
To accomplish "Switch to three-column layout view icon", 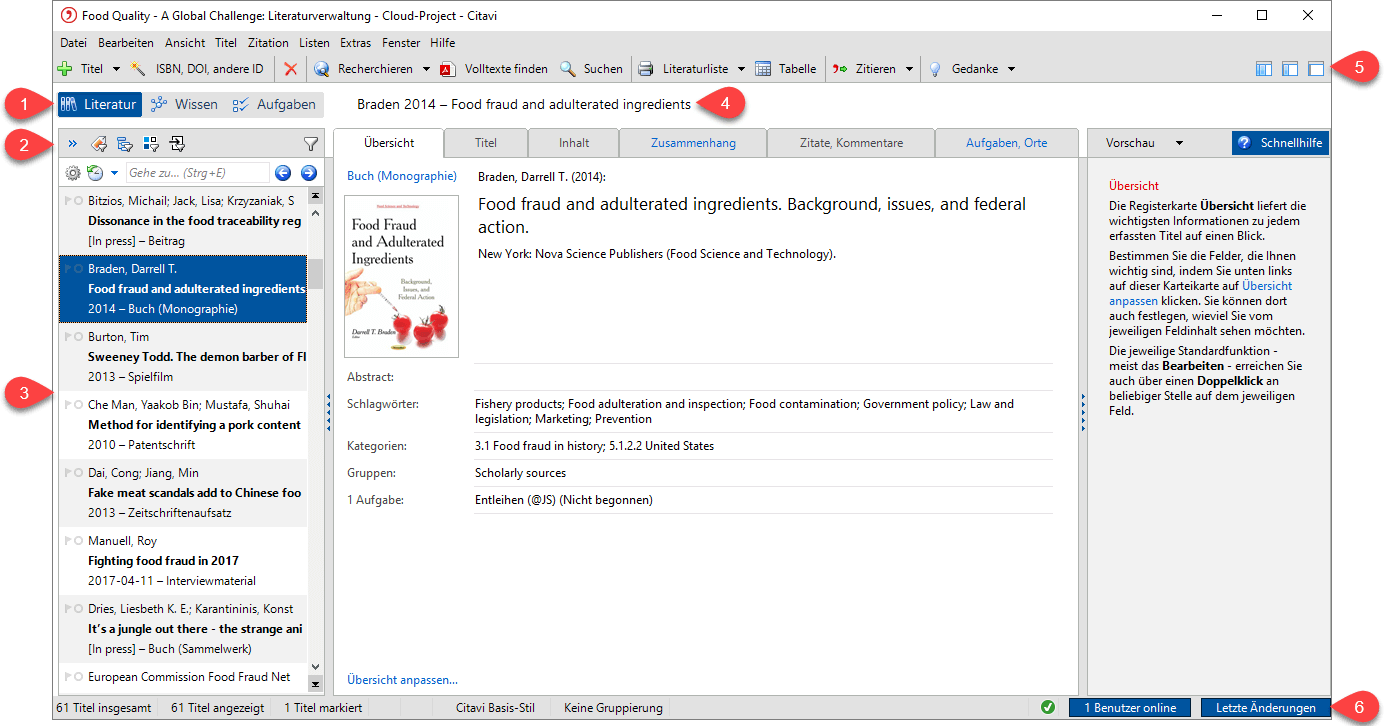I will (x=1264, y=69).
